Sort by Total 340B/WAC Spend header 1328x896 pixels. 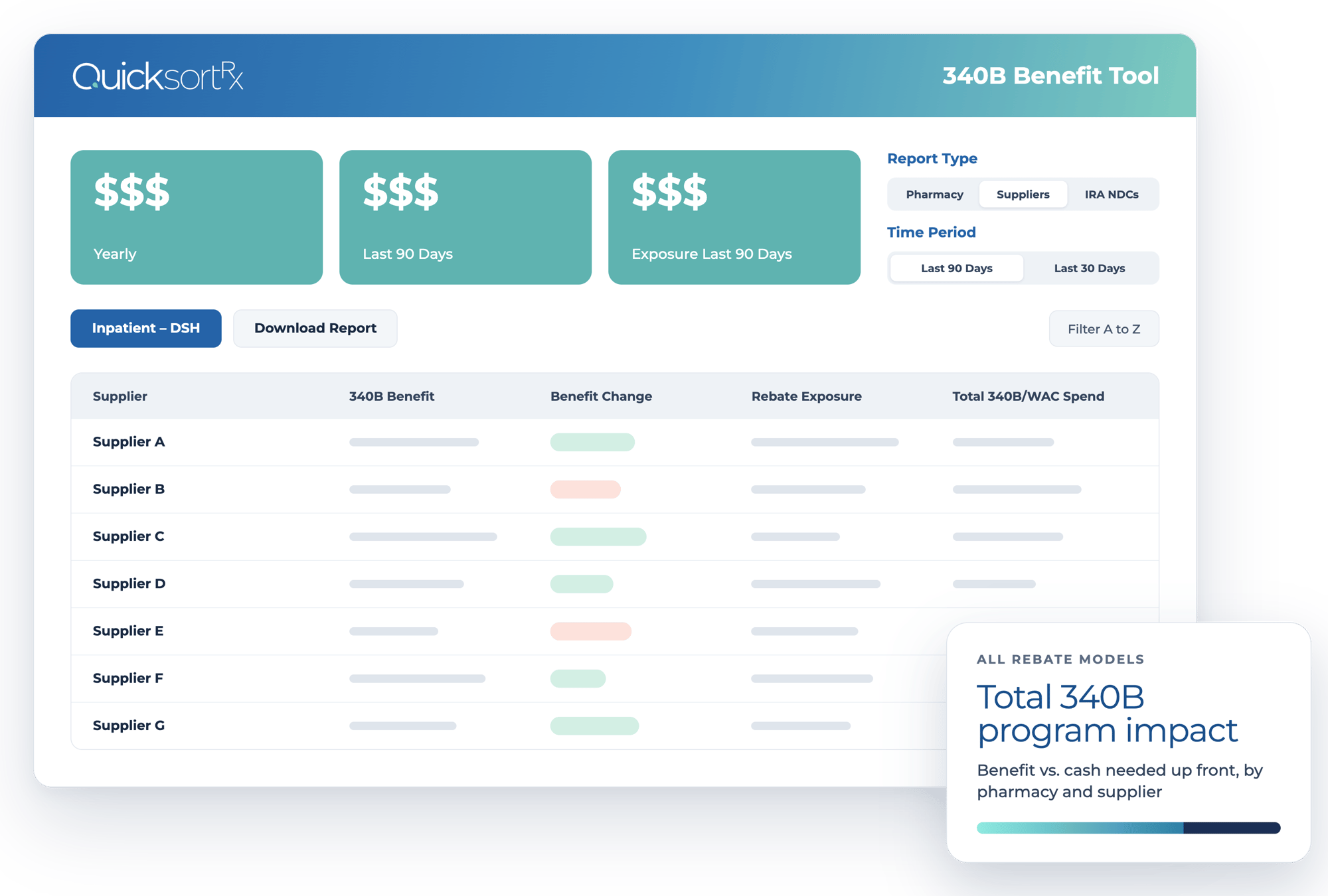pos(1028,396)
